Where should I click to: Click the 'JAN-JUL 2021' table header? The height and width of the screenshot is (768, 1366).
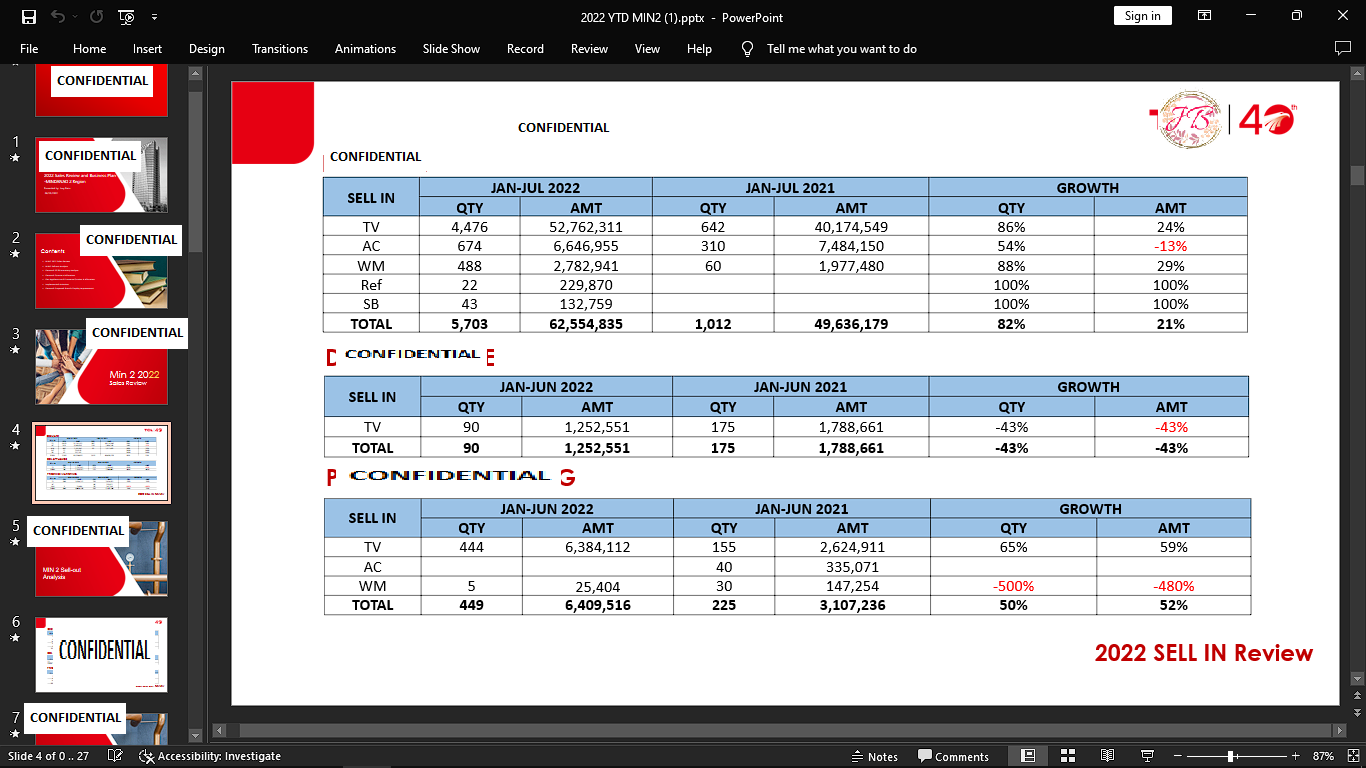(x=790, y=188)
